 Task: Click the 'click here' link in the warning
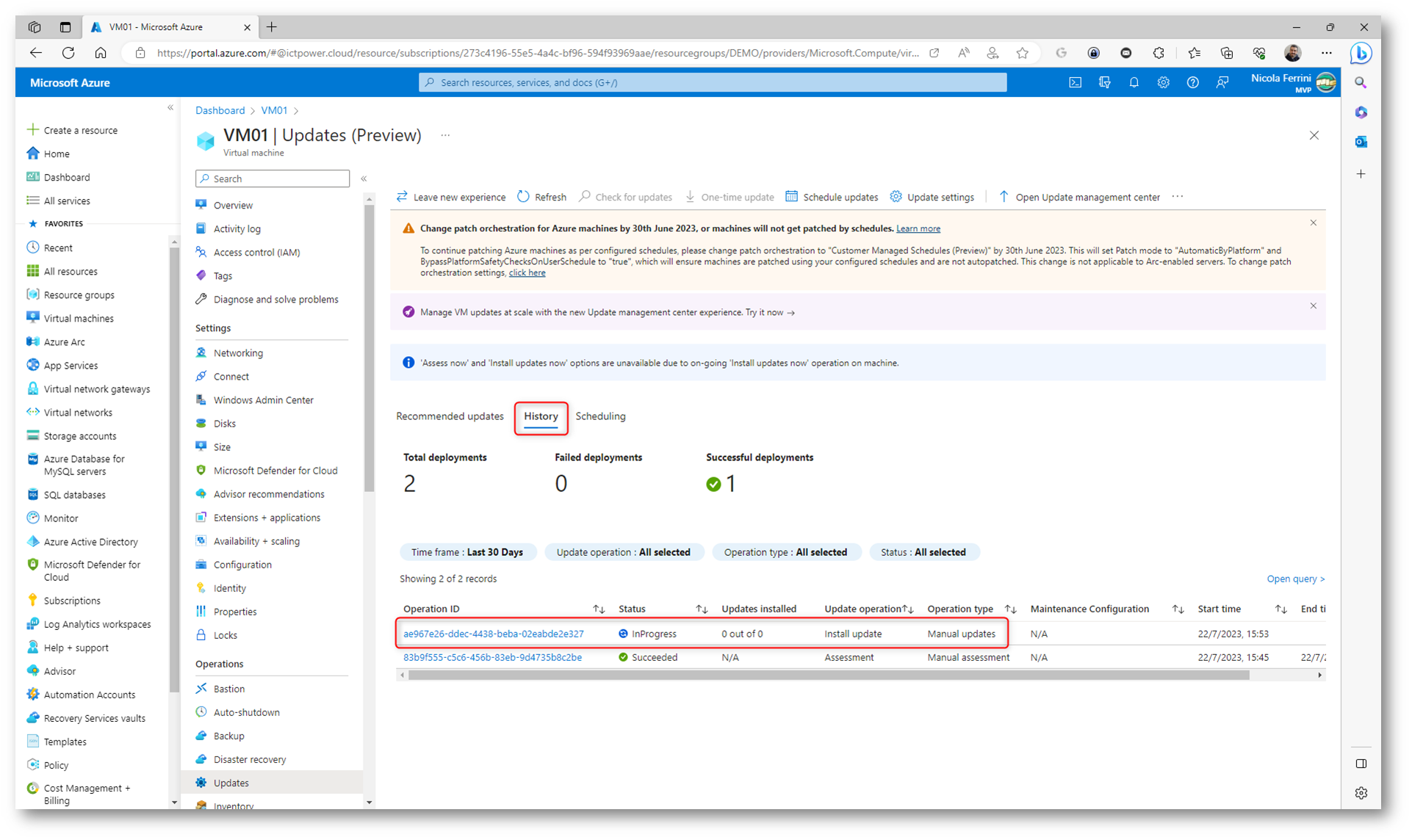tap(527, 272)
